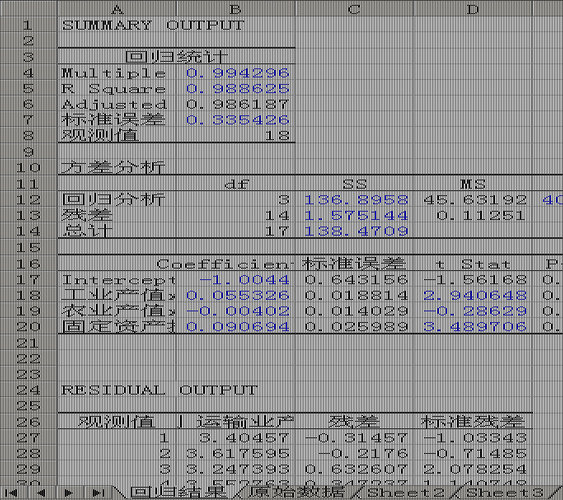The image size is (563, 500).
Task: Select row 1 header
Action: pos(28,25)
